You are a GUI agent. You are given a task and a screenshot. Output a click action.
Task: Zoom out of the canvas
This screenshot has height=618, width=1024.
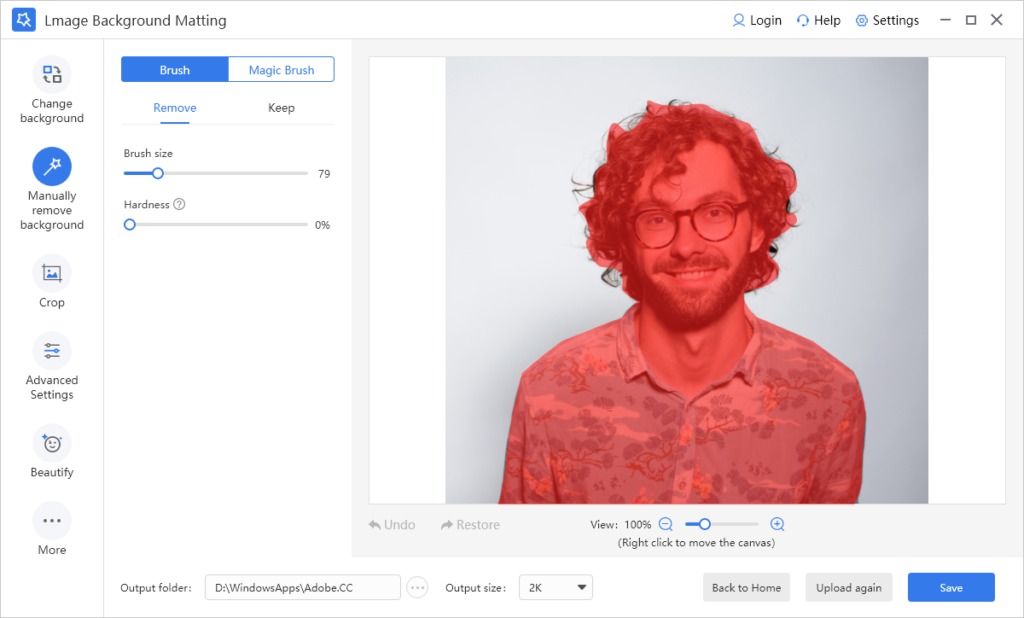pyautogui.click(x=666, y=523)
